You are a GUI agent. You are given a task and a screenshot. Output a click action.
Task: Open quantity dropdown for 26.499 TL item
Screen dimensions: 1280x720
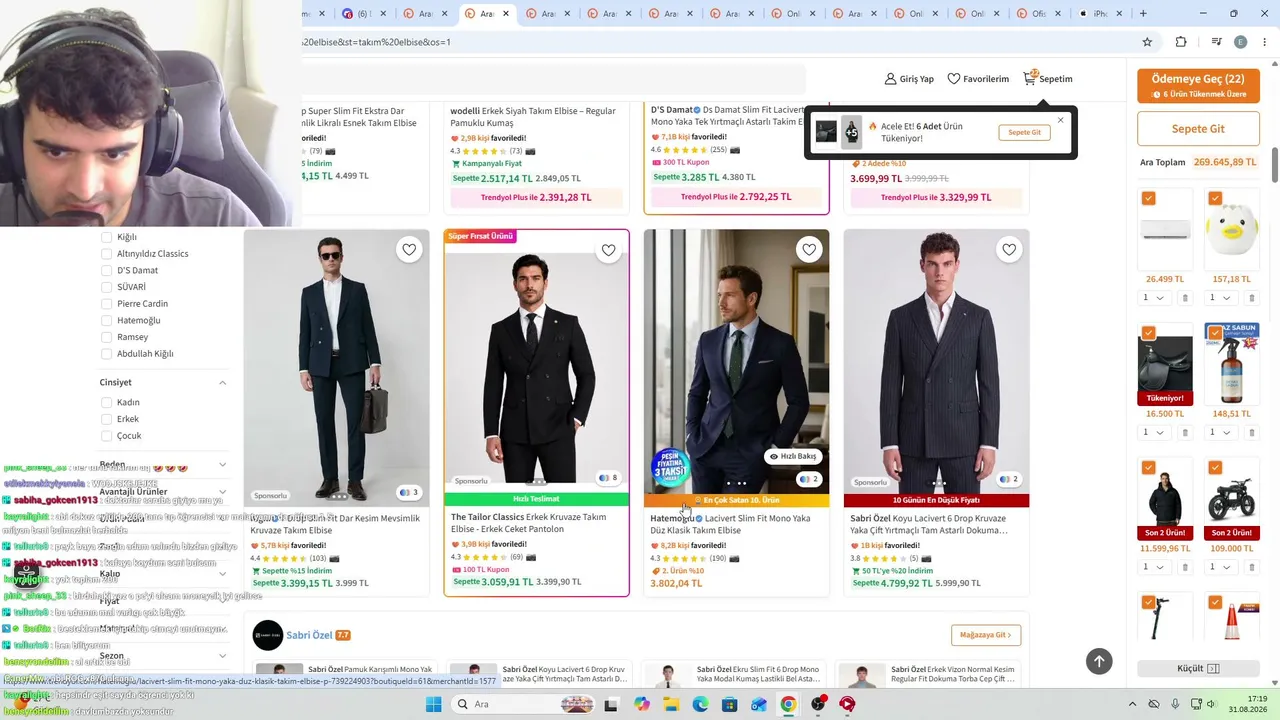(1154, 298)
